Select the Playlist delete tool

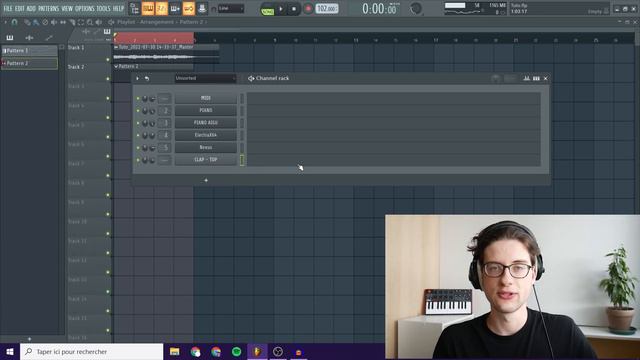point(45,22)
